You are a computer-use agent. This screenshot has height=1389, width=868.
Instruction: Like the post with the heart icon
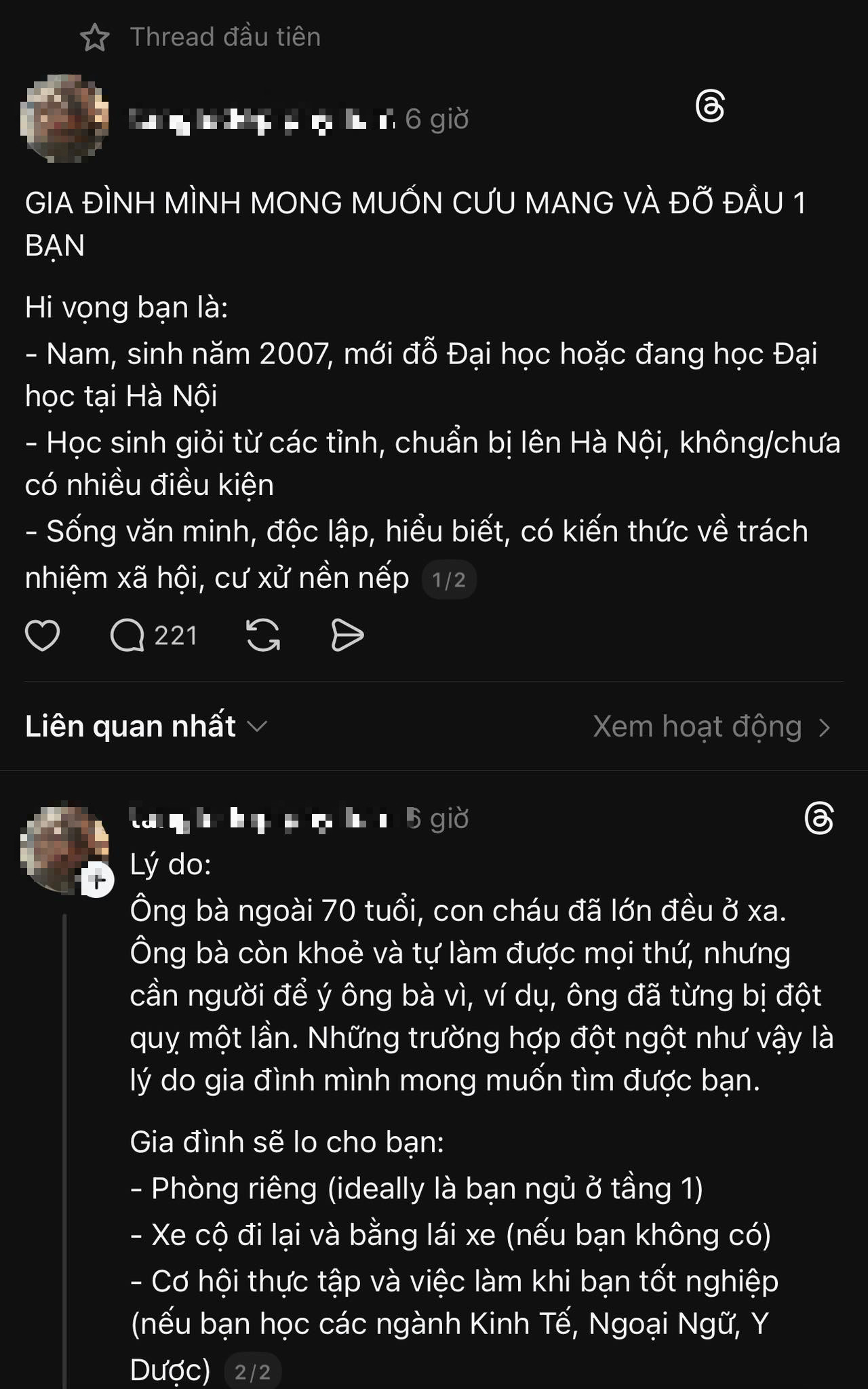tap(42, 635)
